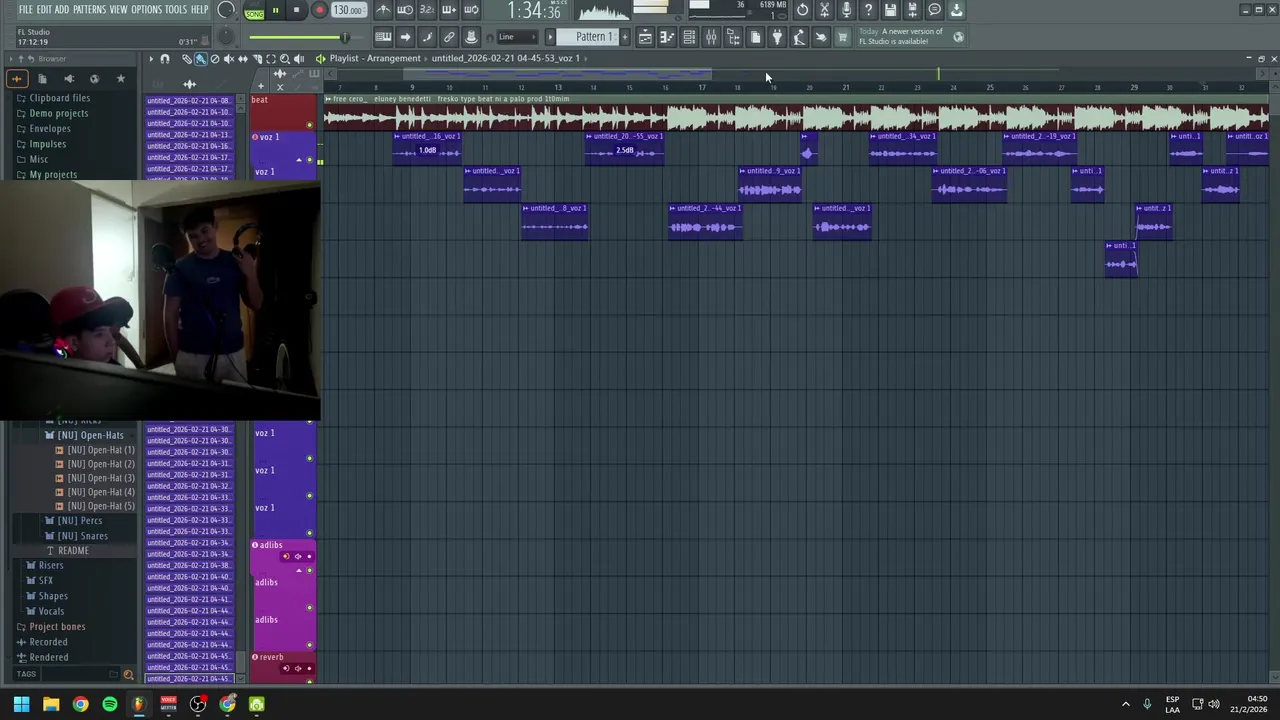Click the red Record button
This screenshot has width=1280, height=720.
(x=319, y=10)
